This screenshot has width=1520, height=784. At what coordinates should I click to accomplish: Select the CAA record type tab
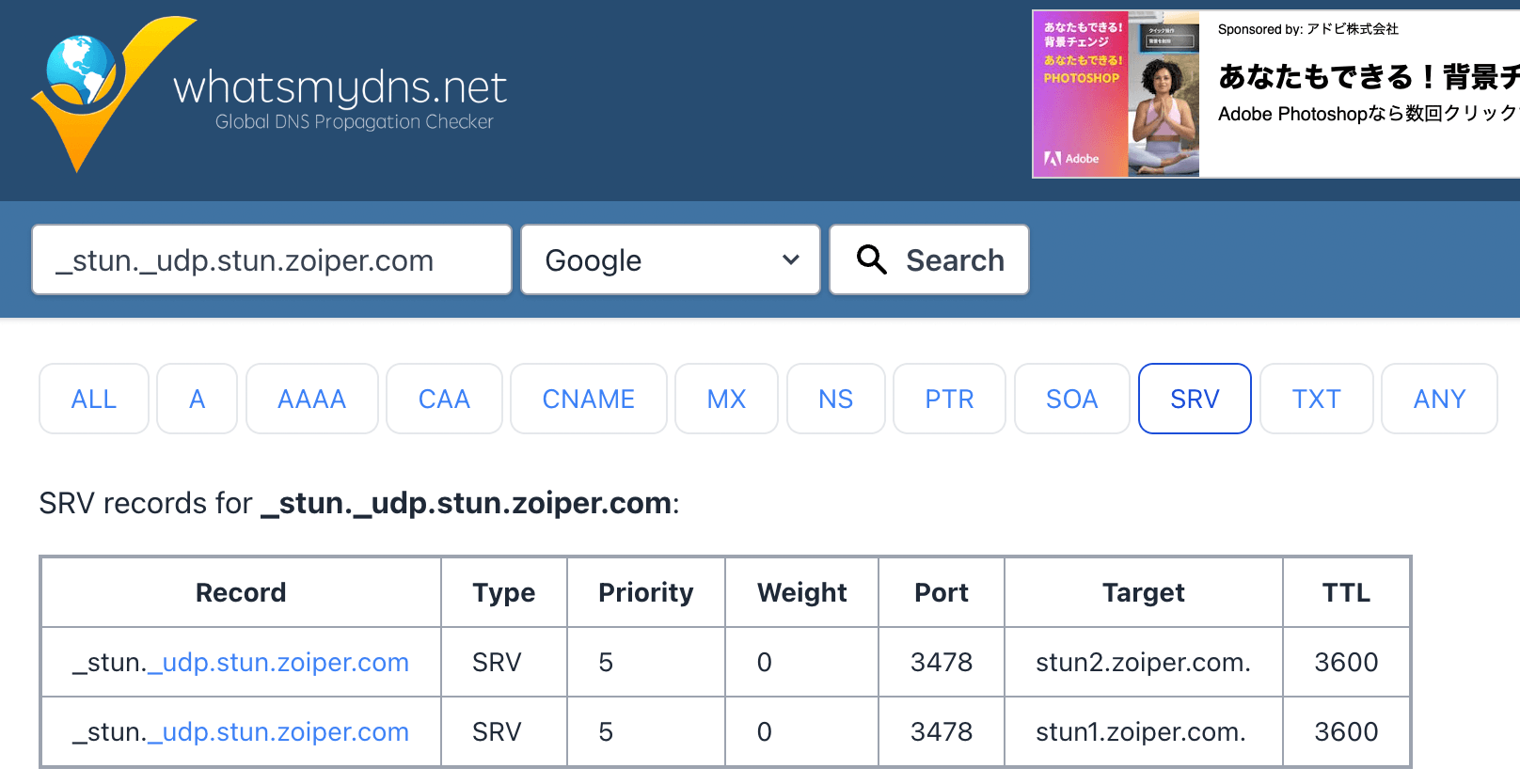pos(444,399)
